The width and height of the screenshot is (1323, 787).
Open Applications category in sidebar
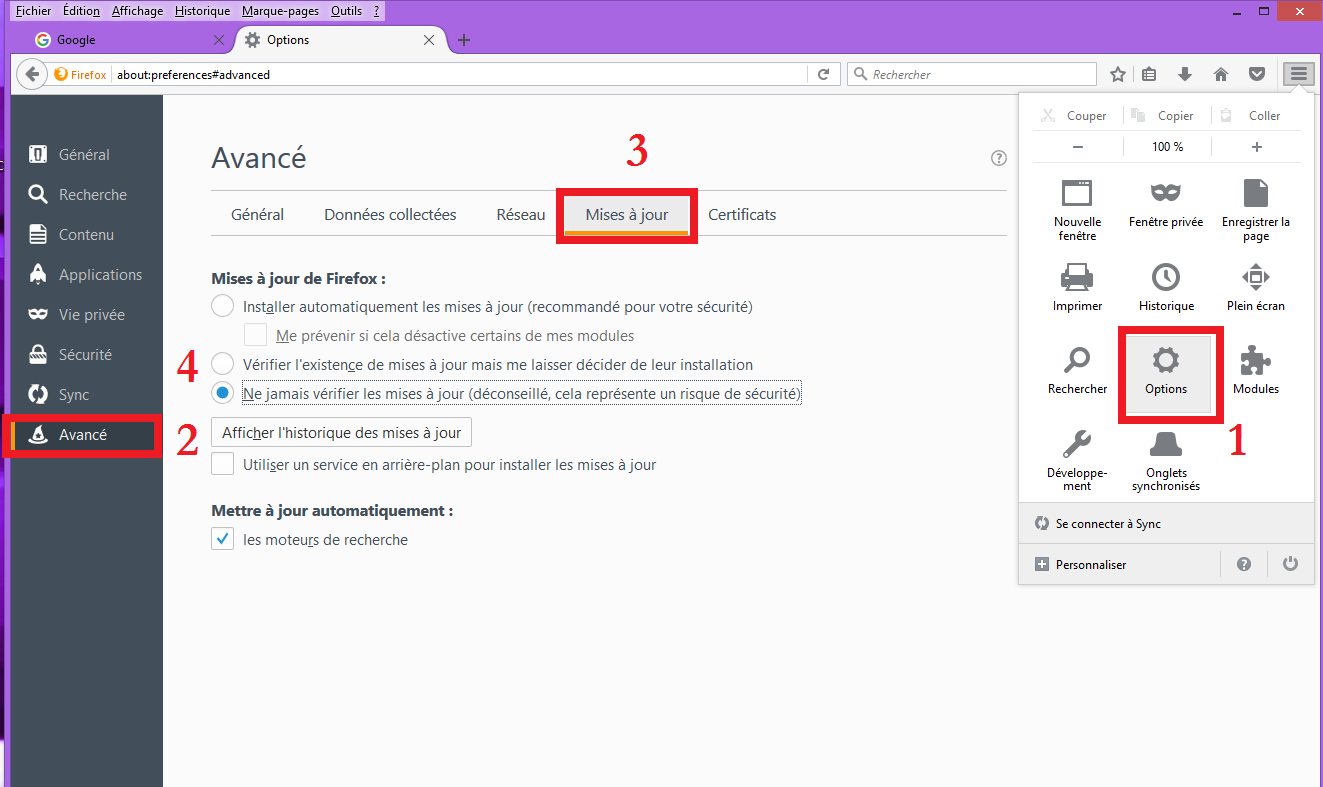click(87, 275)
